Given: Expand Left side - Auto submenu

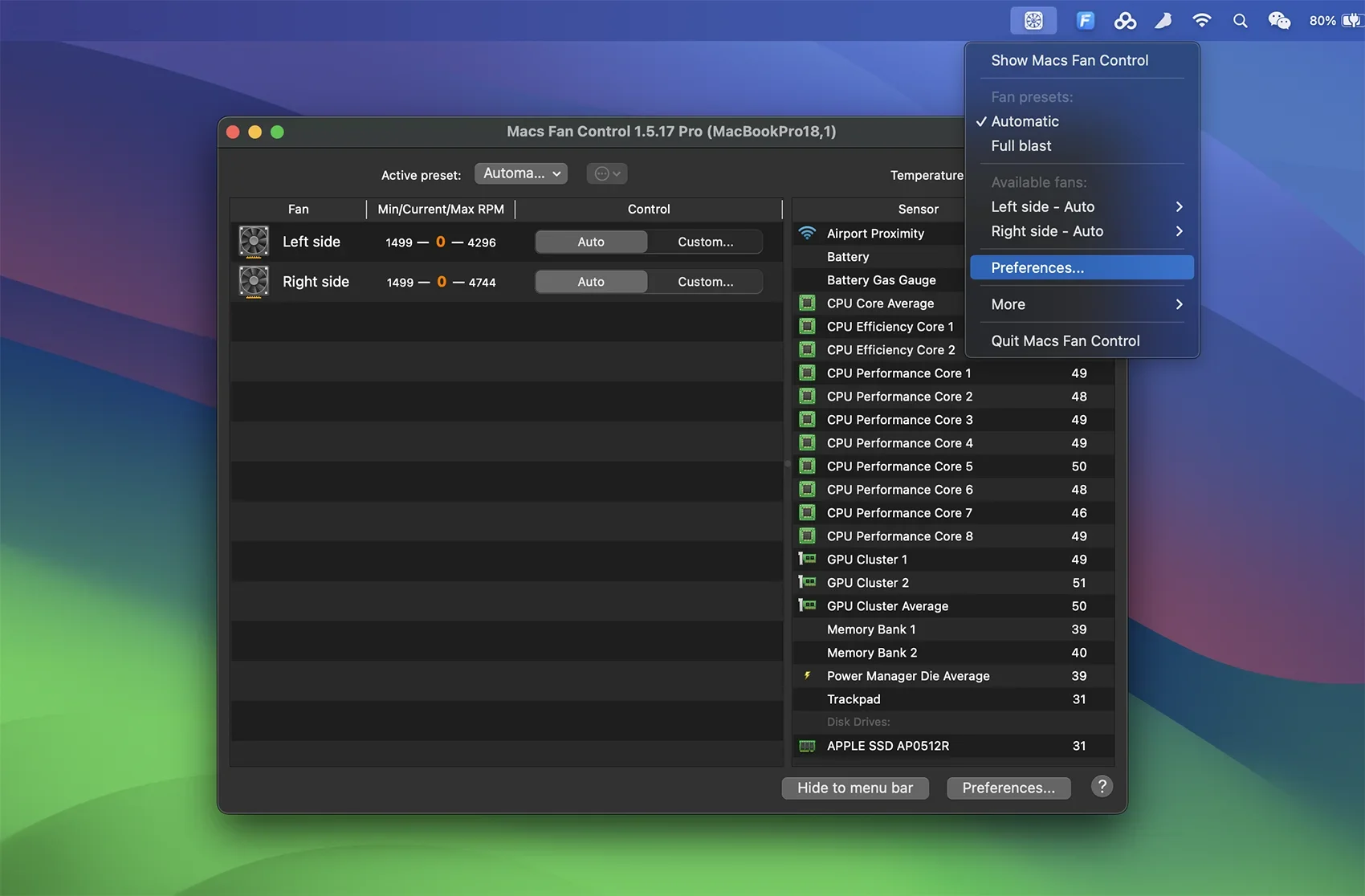Looking at the screenshot, I should [1081, 206].
